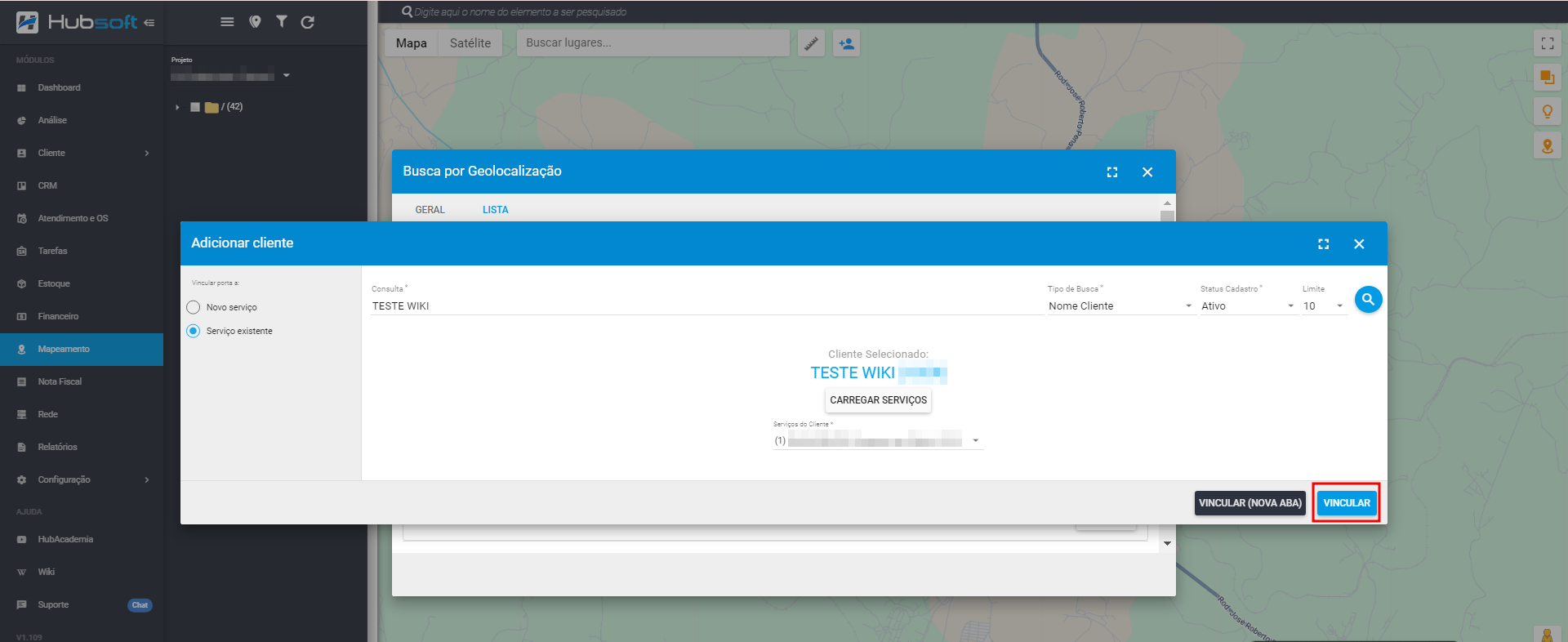Click the Buscar lugares search box
Viewport: 1568px width, 642px height.
coord(653,43)
